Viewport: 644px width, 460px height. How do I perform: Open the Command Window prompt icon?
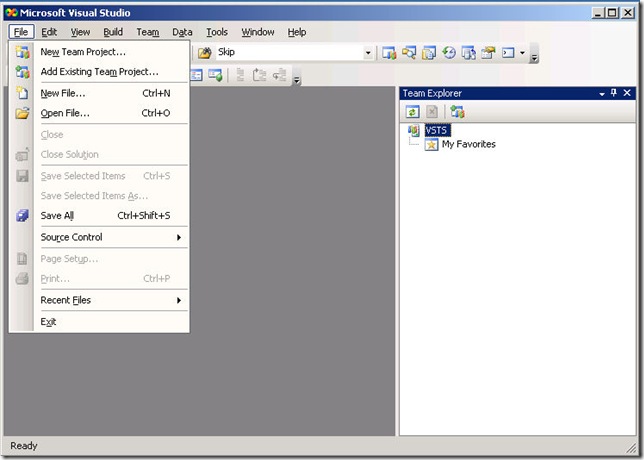508,53
